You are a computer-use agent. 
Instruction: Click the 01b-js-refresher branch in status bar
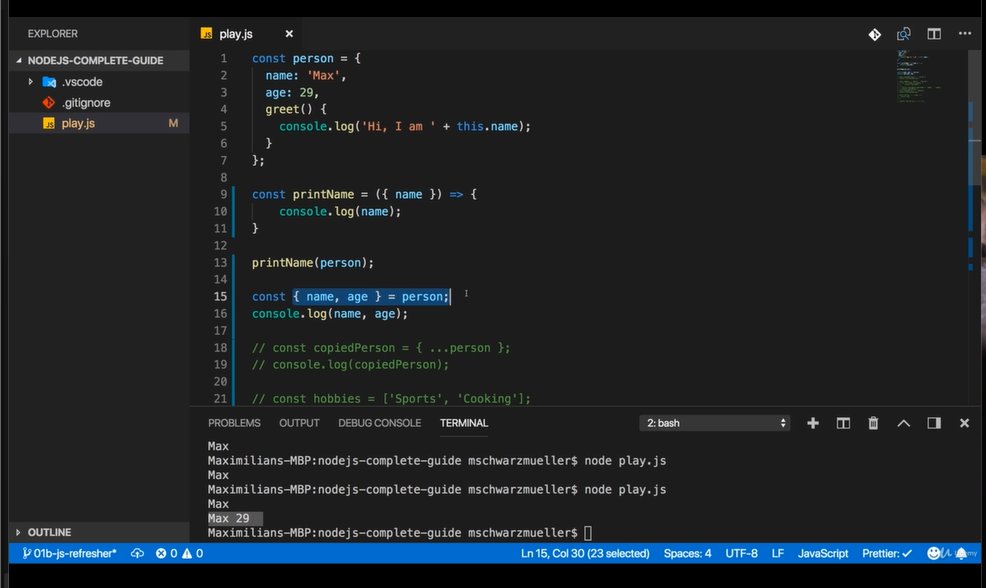click(x=69, y=553)
